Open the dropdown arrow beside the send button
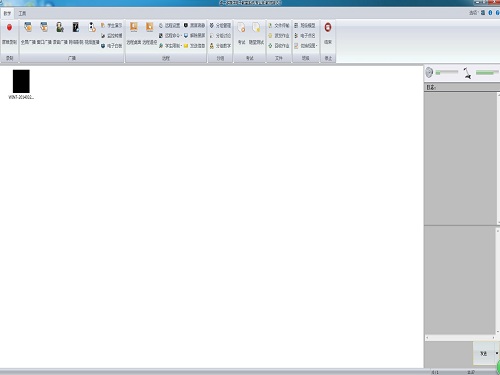Viewport: 500px width, 375px height. (497, 353)
